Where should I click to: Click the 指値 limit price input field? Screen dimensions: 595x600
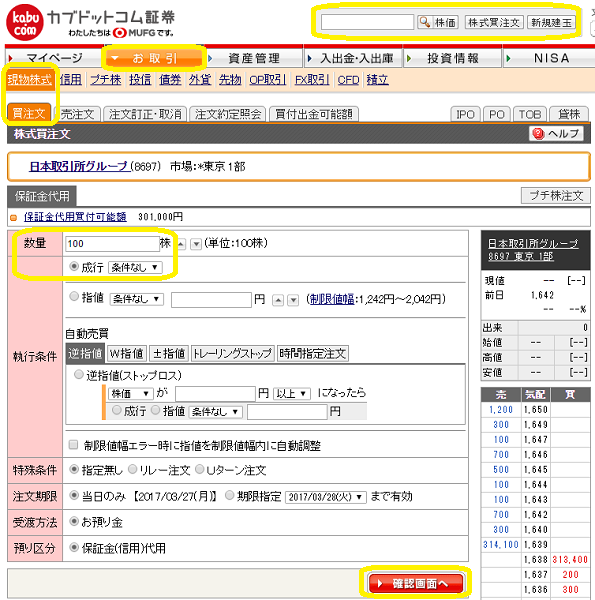click(211, 300)
